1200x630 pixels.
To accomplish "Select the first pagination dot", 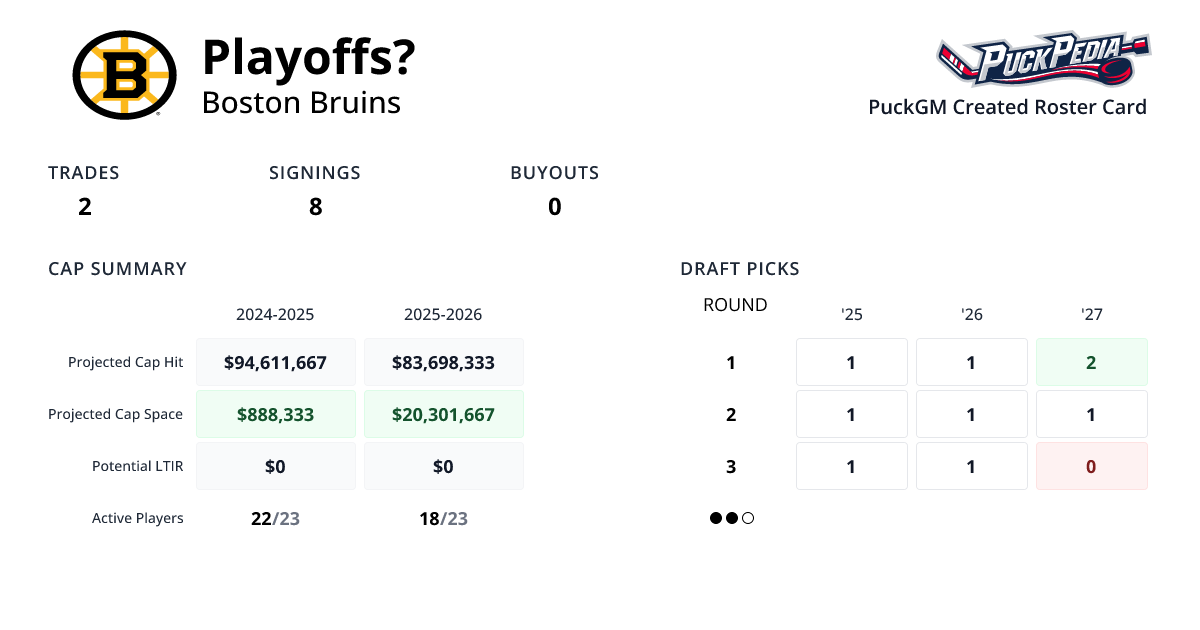I will (716, 518).
